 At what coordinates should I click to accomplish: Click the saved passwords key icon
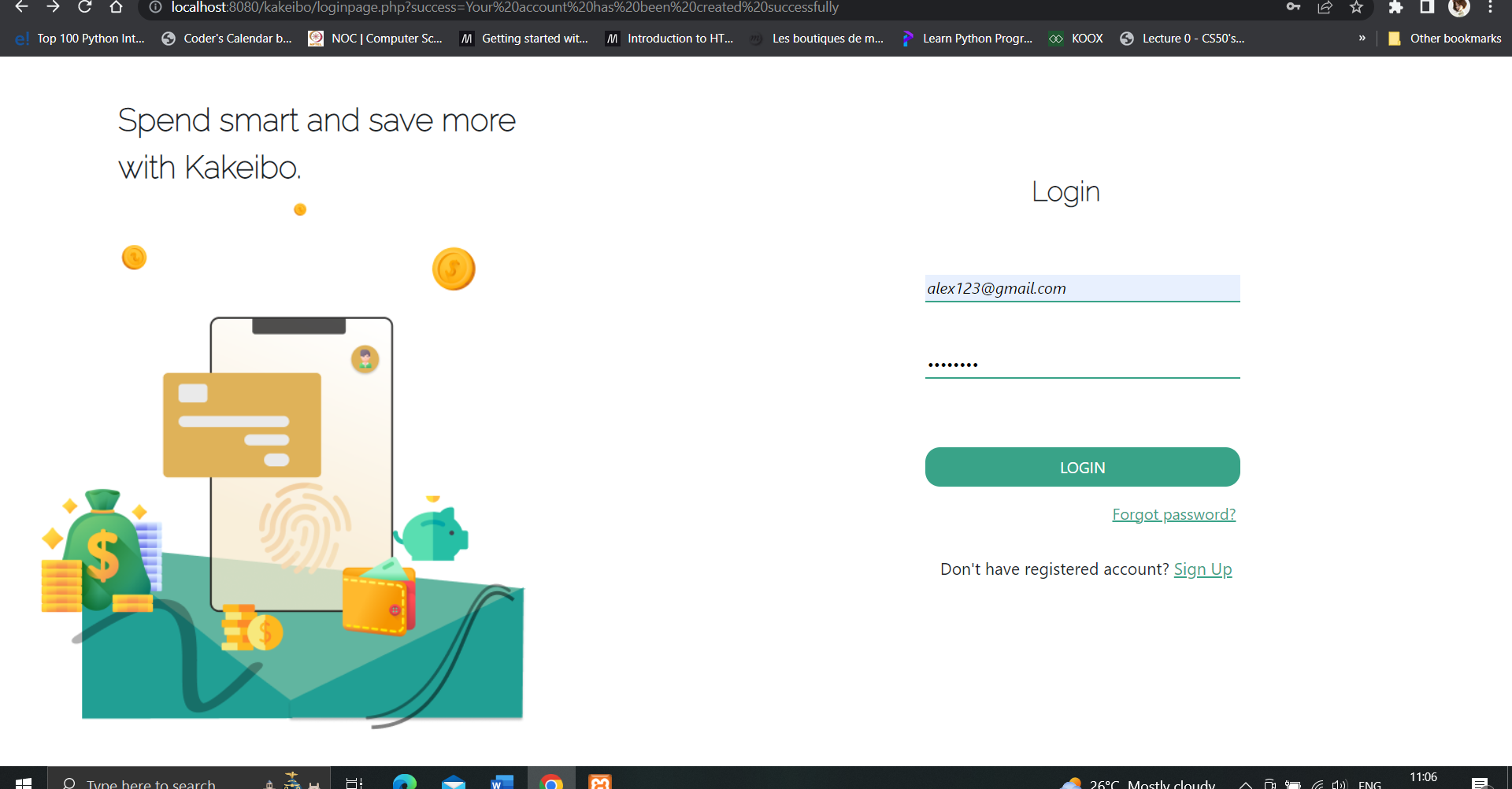[1293, 8]
